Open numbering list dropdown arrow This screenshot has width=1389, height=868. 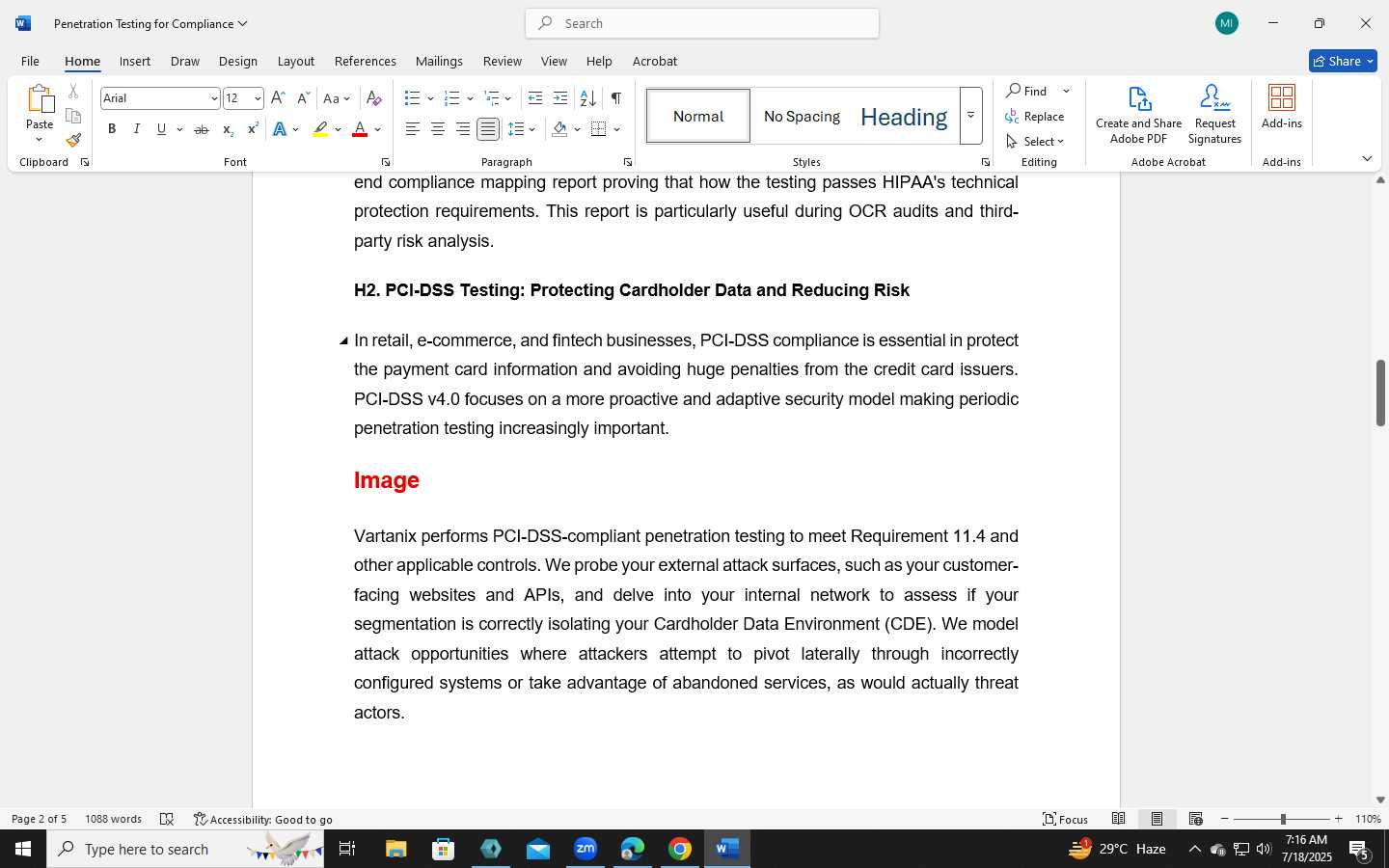tap(470, 98)
